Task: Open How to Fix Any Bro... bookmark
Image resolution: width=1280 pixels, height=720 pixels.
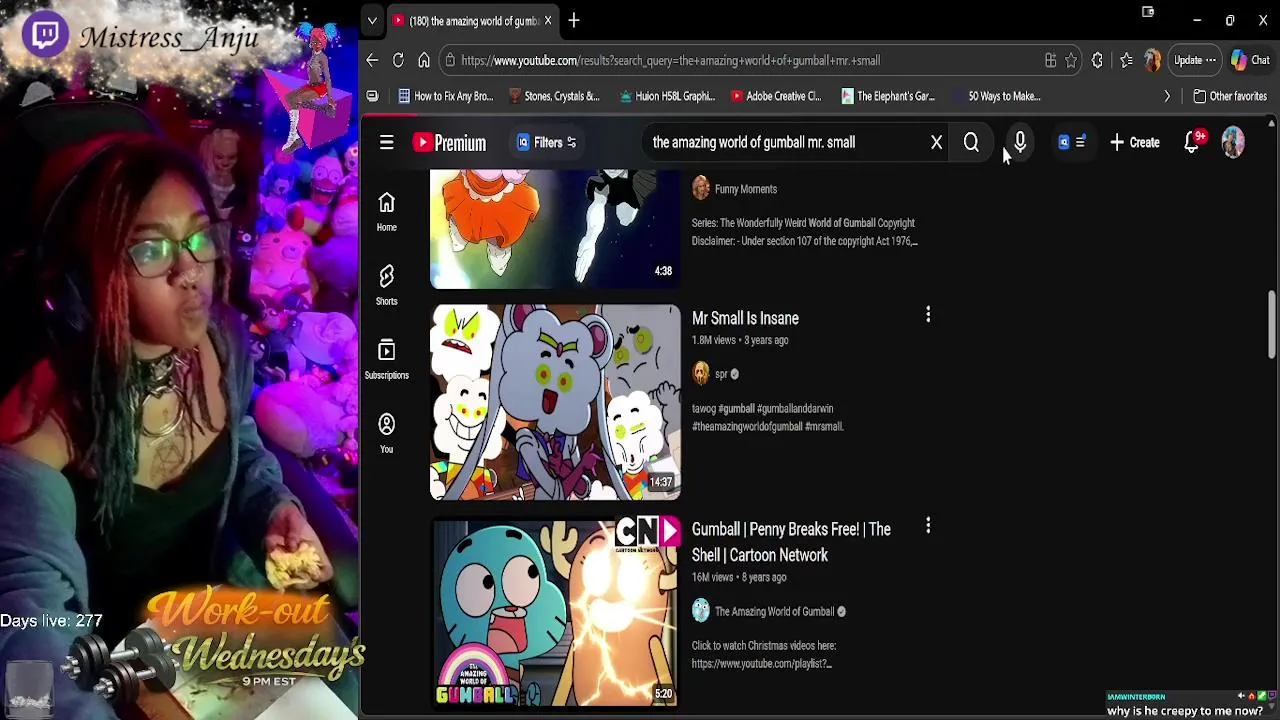Action: pos(445,96)
